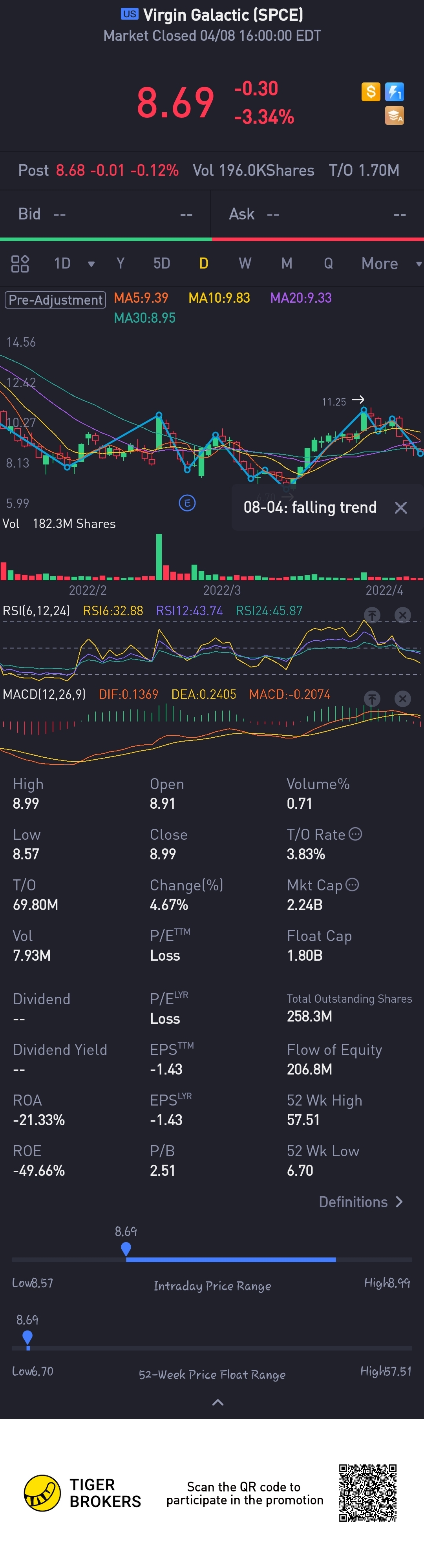The height and width of the screenshot is (1568, 424).
Task: Tap the RSI6:32.88 value
Action: (x=113, y=610)
